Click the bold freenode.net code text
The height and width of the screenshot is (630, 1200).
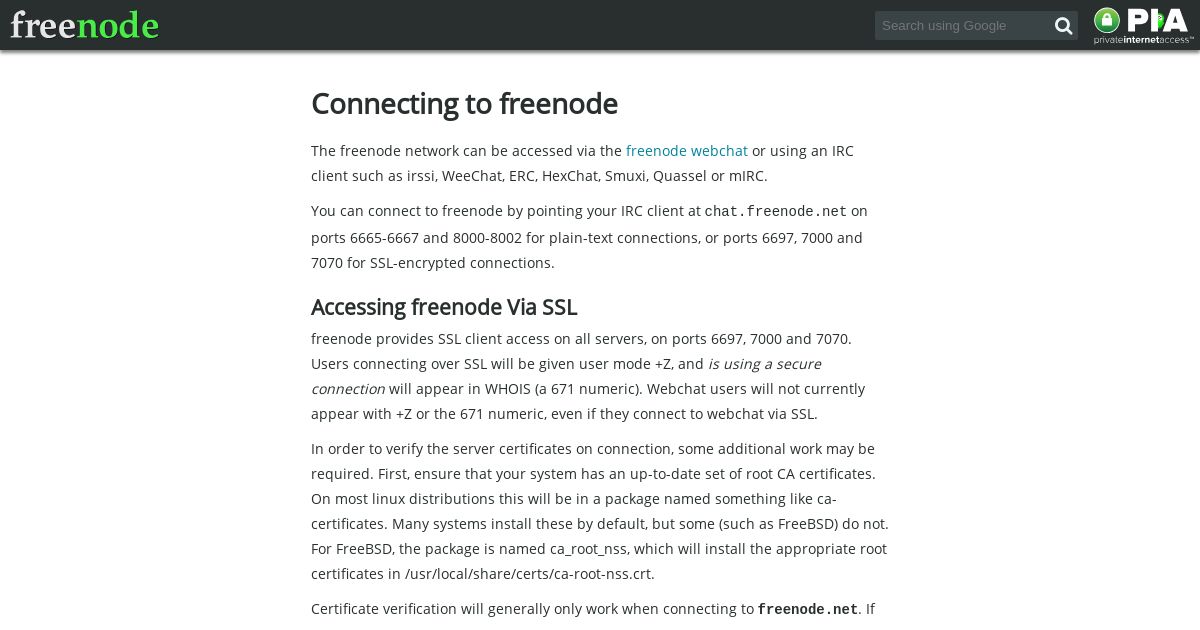(808, 610)
